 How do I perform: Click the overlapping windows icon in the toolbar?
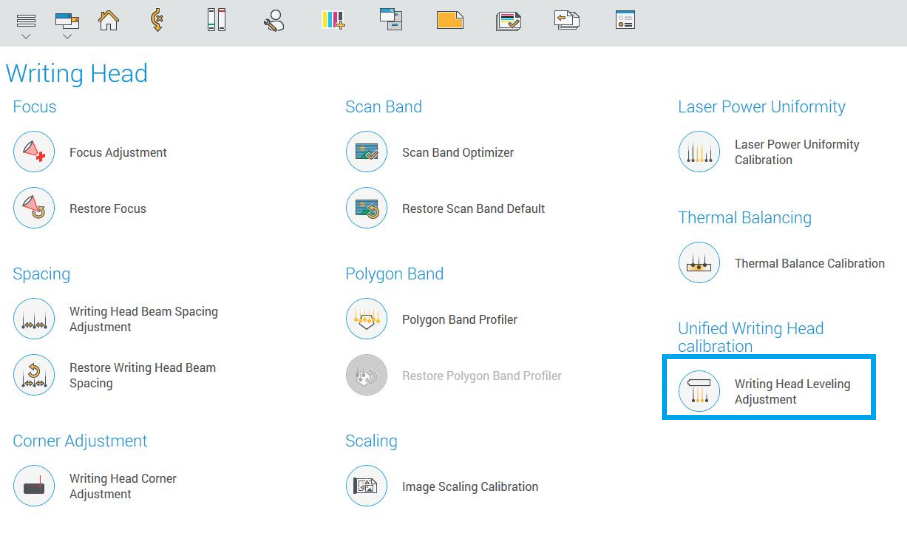(67, 21)
